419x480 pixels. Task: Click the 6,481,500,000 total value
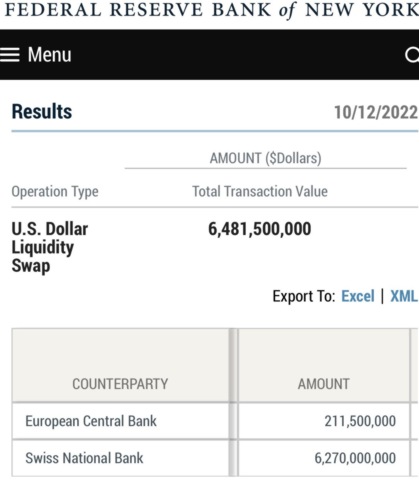tap(260, 229)
